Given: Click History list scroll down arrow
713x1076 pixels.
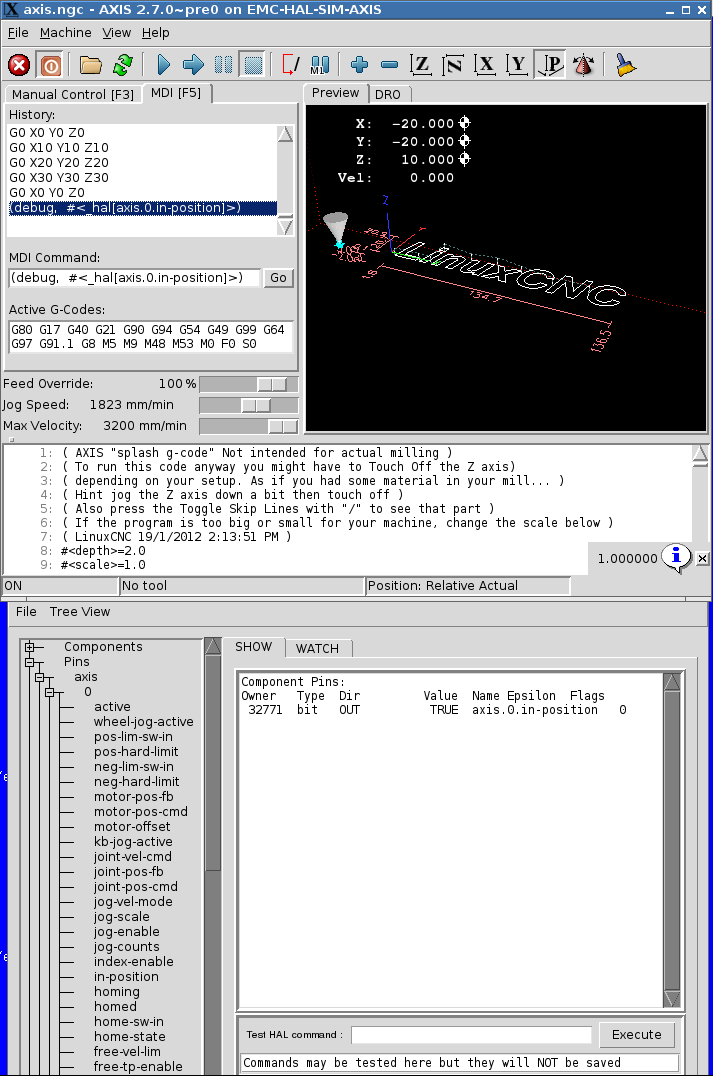Looking at the screenshot, I should click(285, 226).
